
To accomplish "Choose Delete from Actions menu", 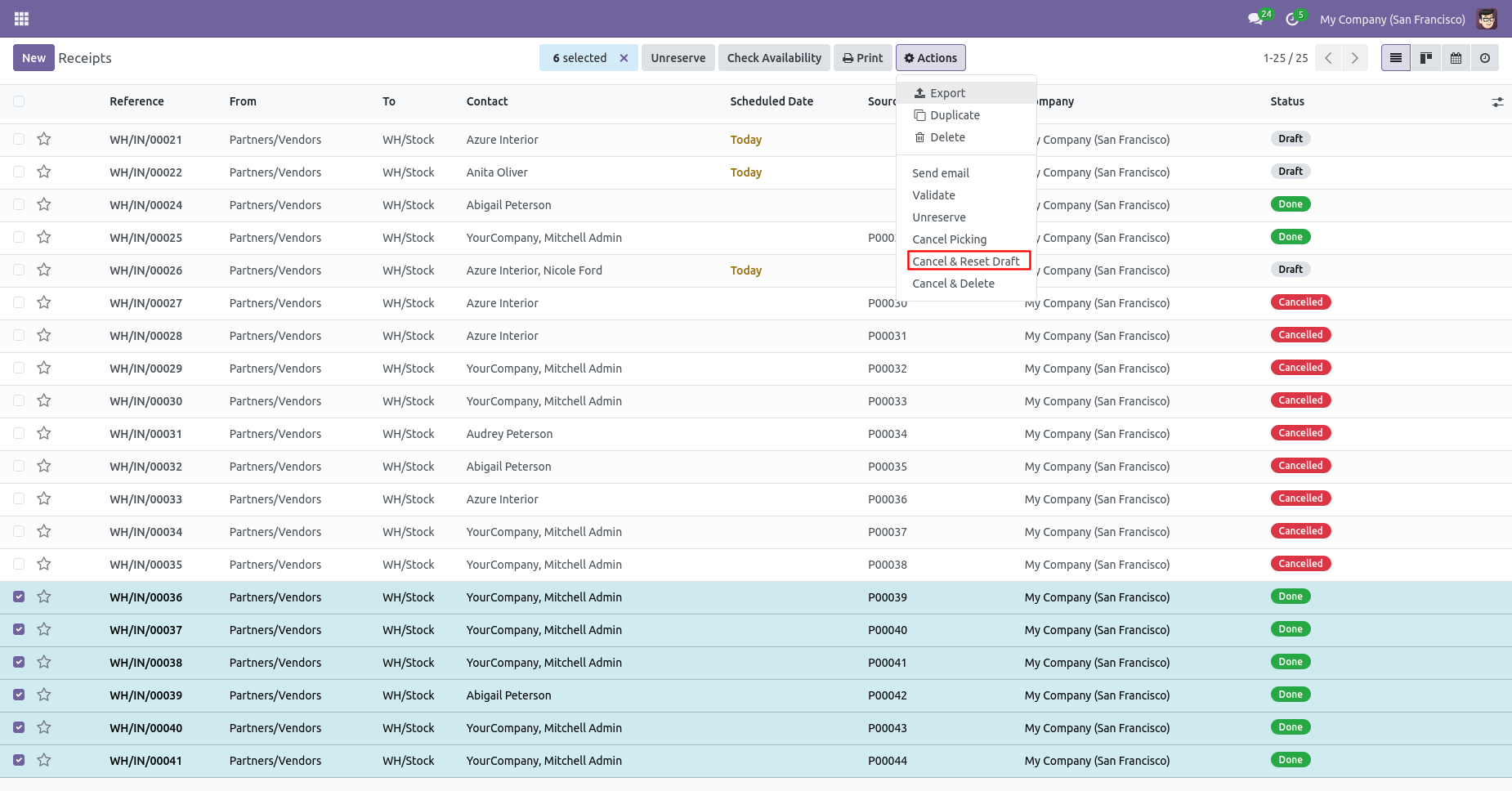I will (966, 137).
